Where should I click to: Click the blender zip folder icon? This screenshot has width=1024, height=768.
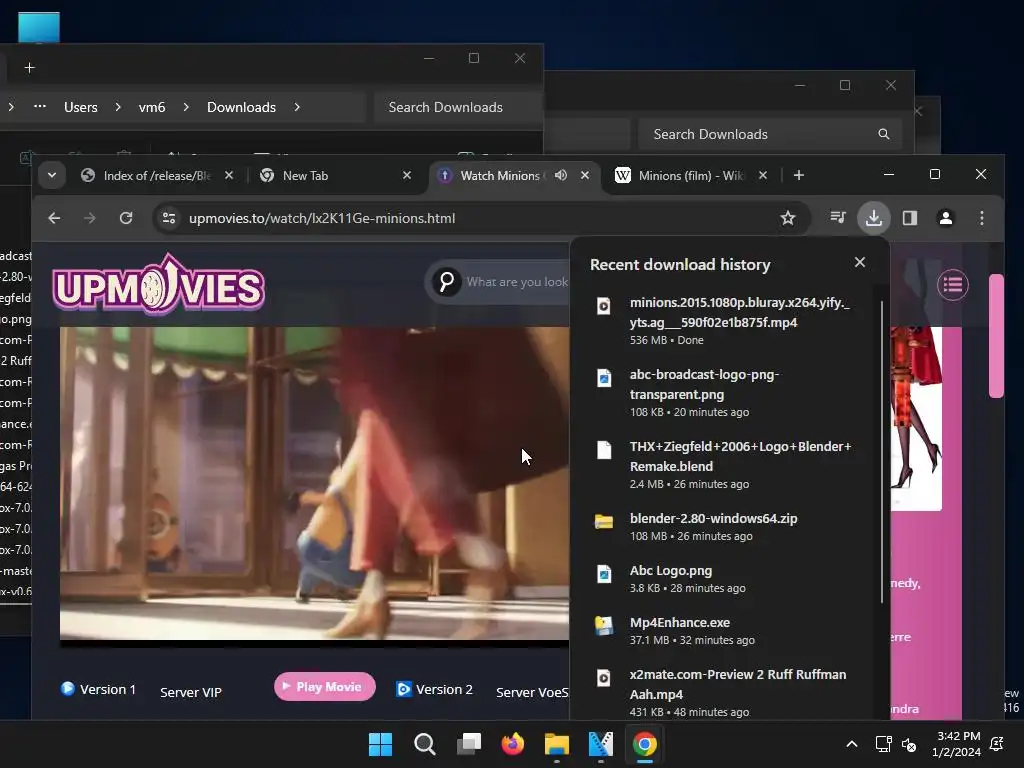[x=604, y=521]
